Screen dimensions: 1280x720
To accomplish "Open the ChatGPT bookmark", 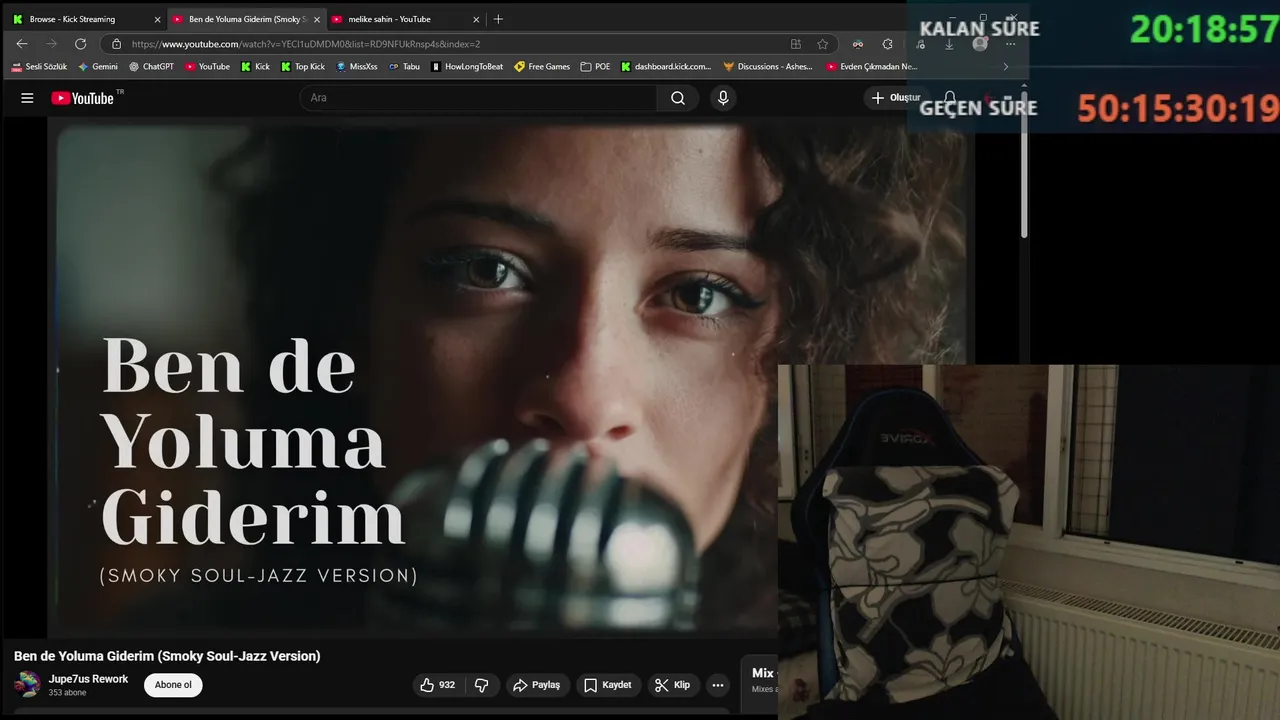I will coord(151,67).
